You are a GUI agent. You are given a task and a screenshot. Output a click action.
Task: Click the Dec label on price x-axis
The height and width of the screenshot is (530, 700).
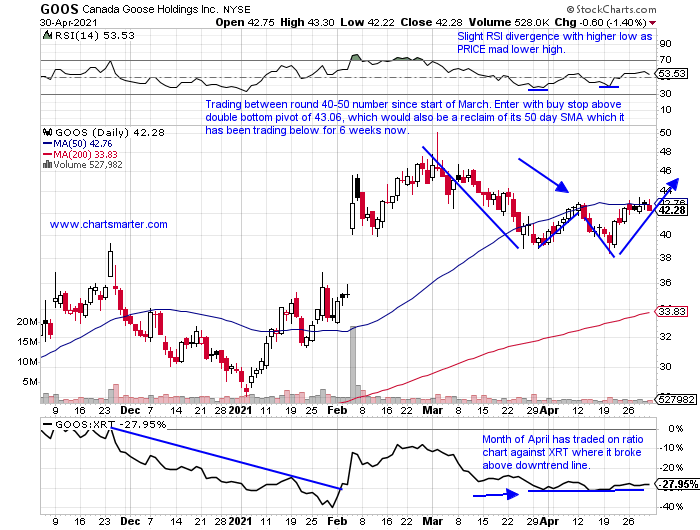[130, 410]
